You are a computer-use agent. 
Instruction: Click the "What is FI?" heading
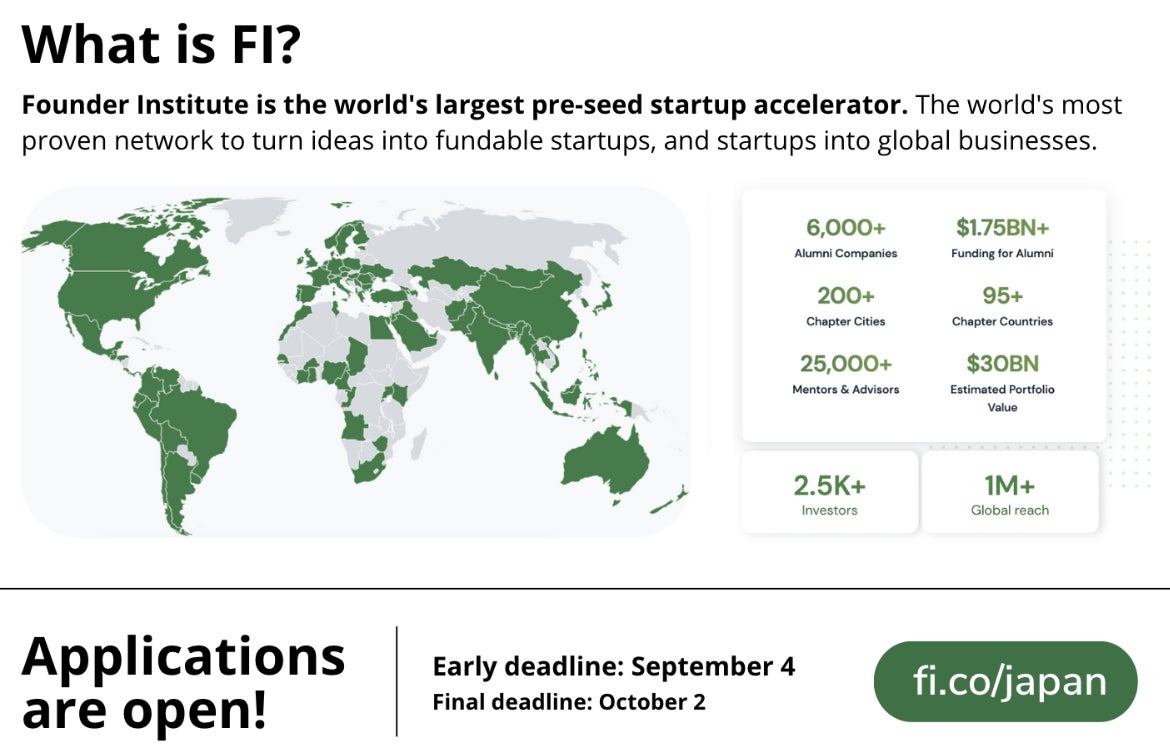click(x=160, y=44)
